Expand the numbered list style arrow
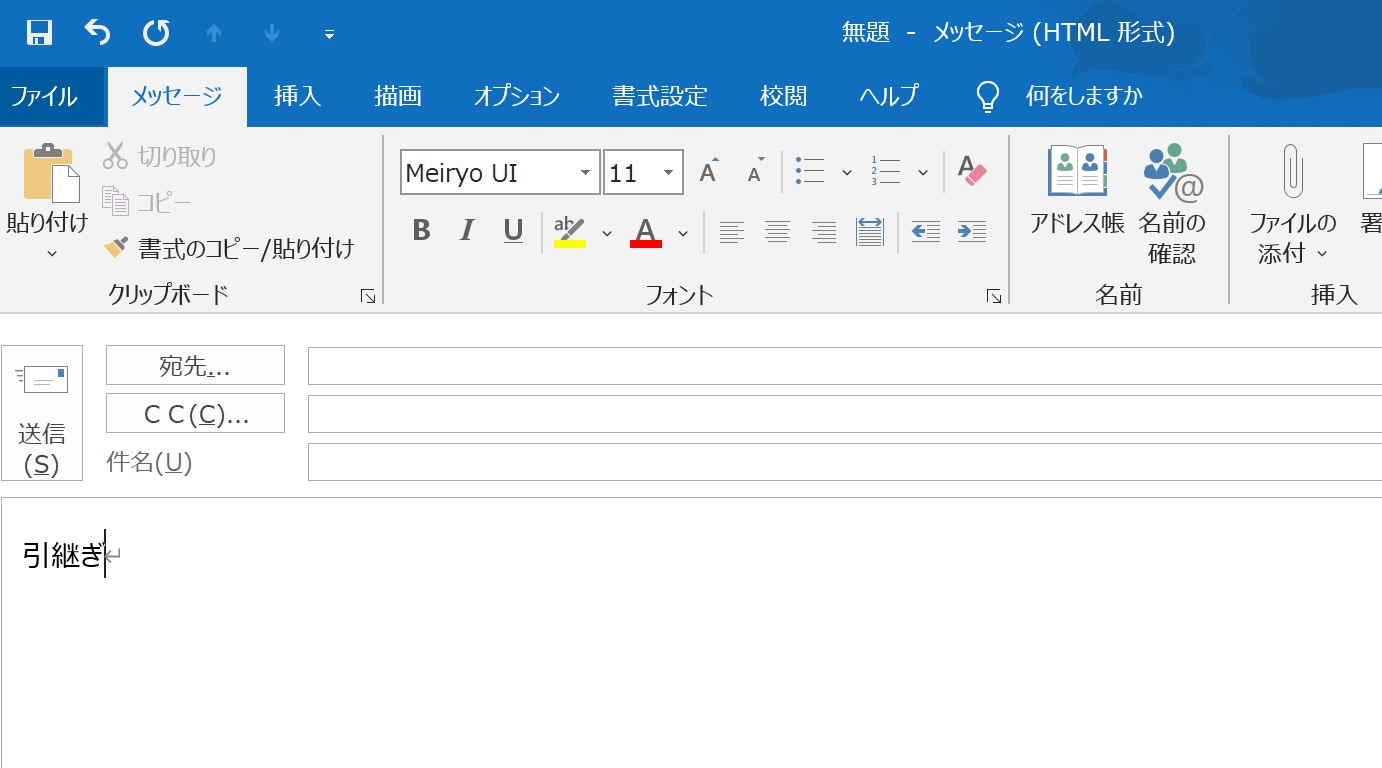1382x768 pixels. (922, 173)
